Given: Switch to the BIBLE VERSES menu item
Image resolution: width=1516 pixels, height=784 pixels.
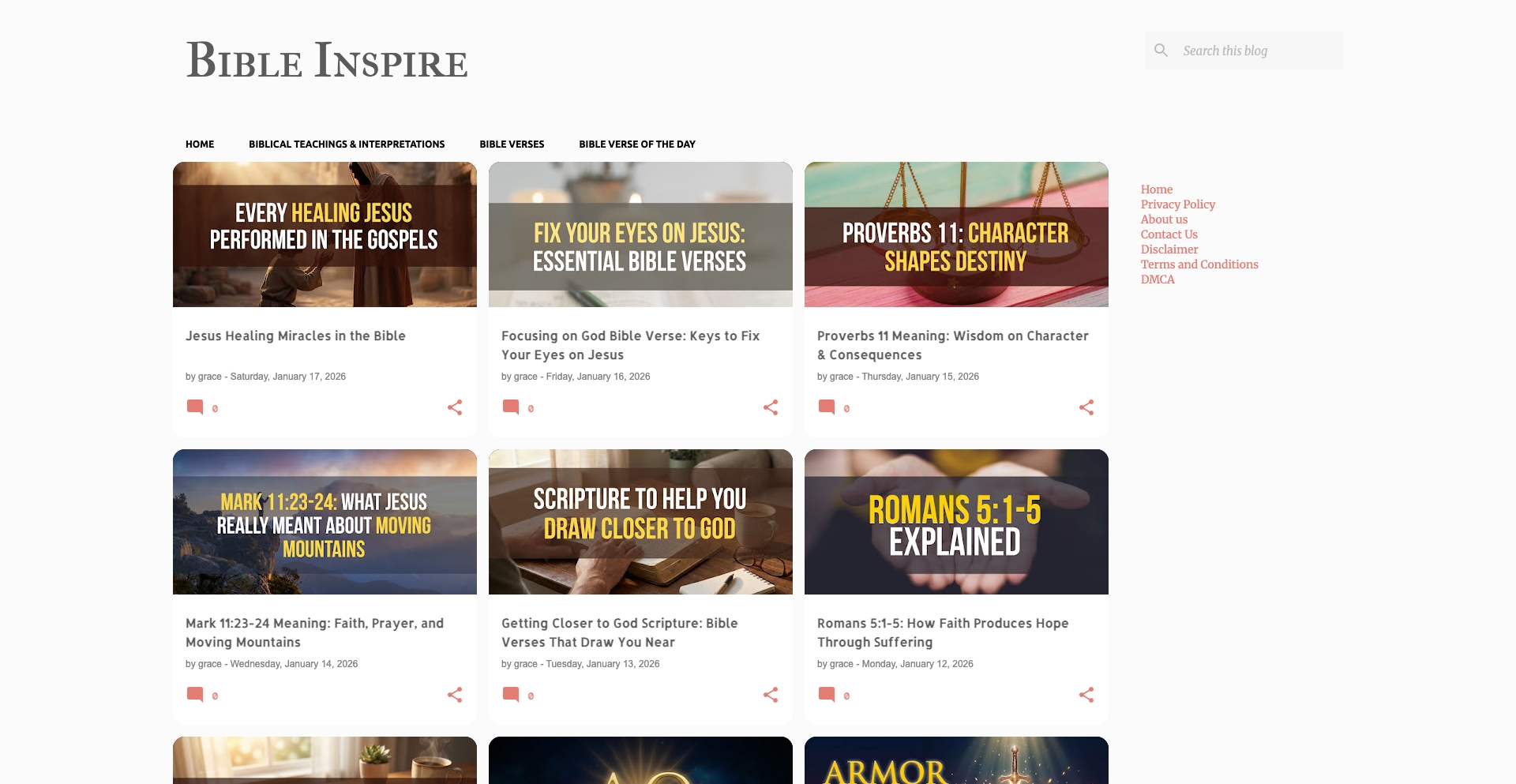Looking at the screenshot, I should [511, 144].
